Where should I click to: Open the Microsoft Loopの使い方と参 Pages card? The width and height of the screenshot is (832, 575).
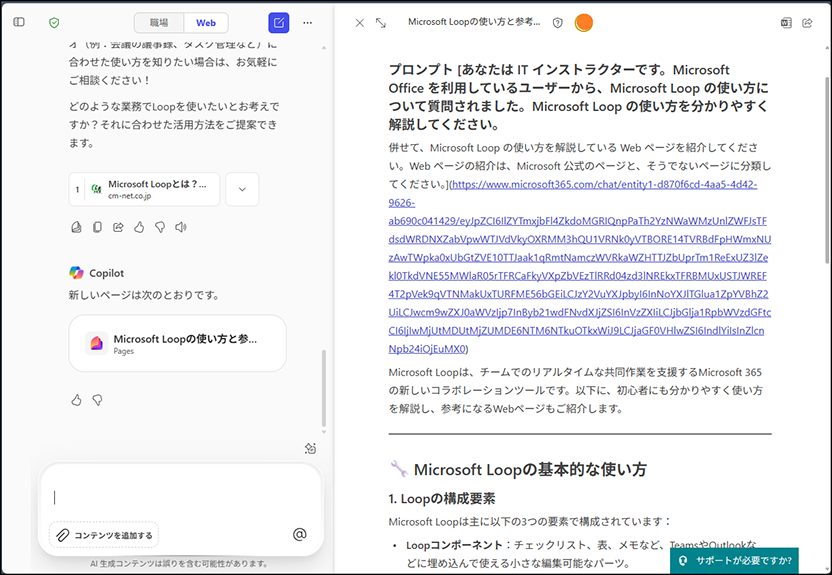pos(177,343)
